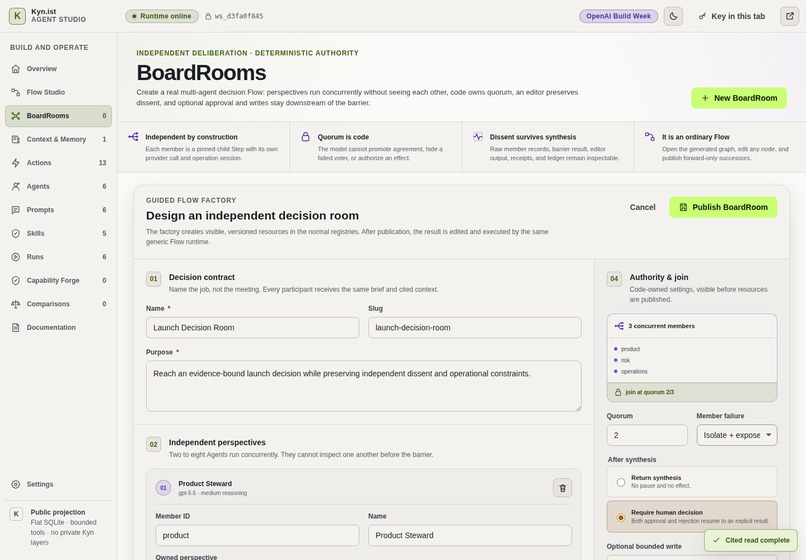Click the '3 concurrent members' branch icon

[x=619, y=326]
